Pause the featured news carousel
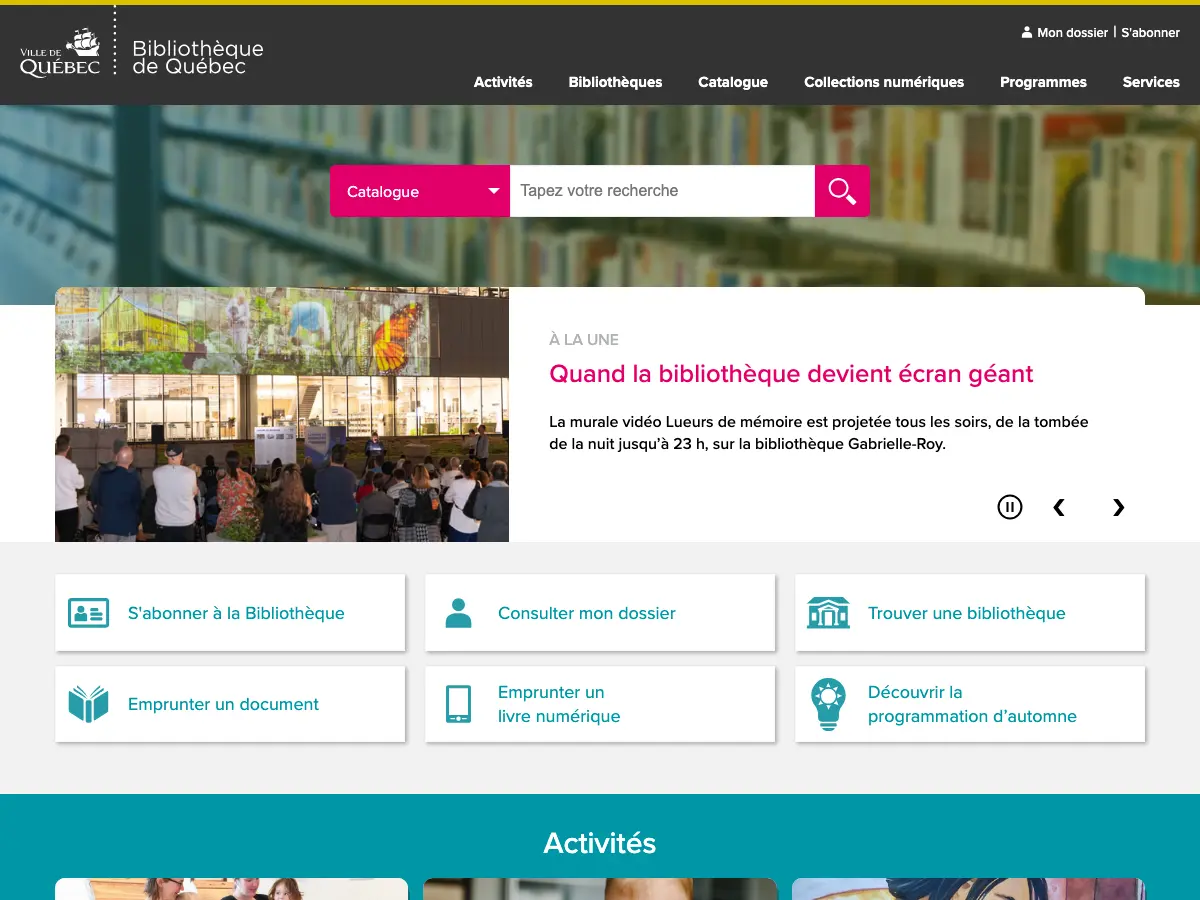 point(1010,507)
